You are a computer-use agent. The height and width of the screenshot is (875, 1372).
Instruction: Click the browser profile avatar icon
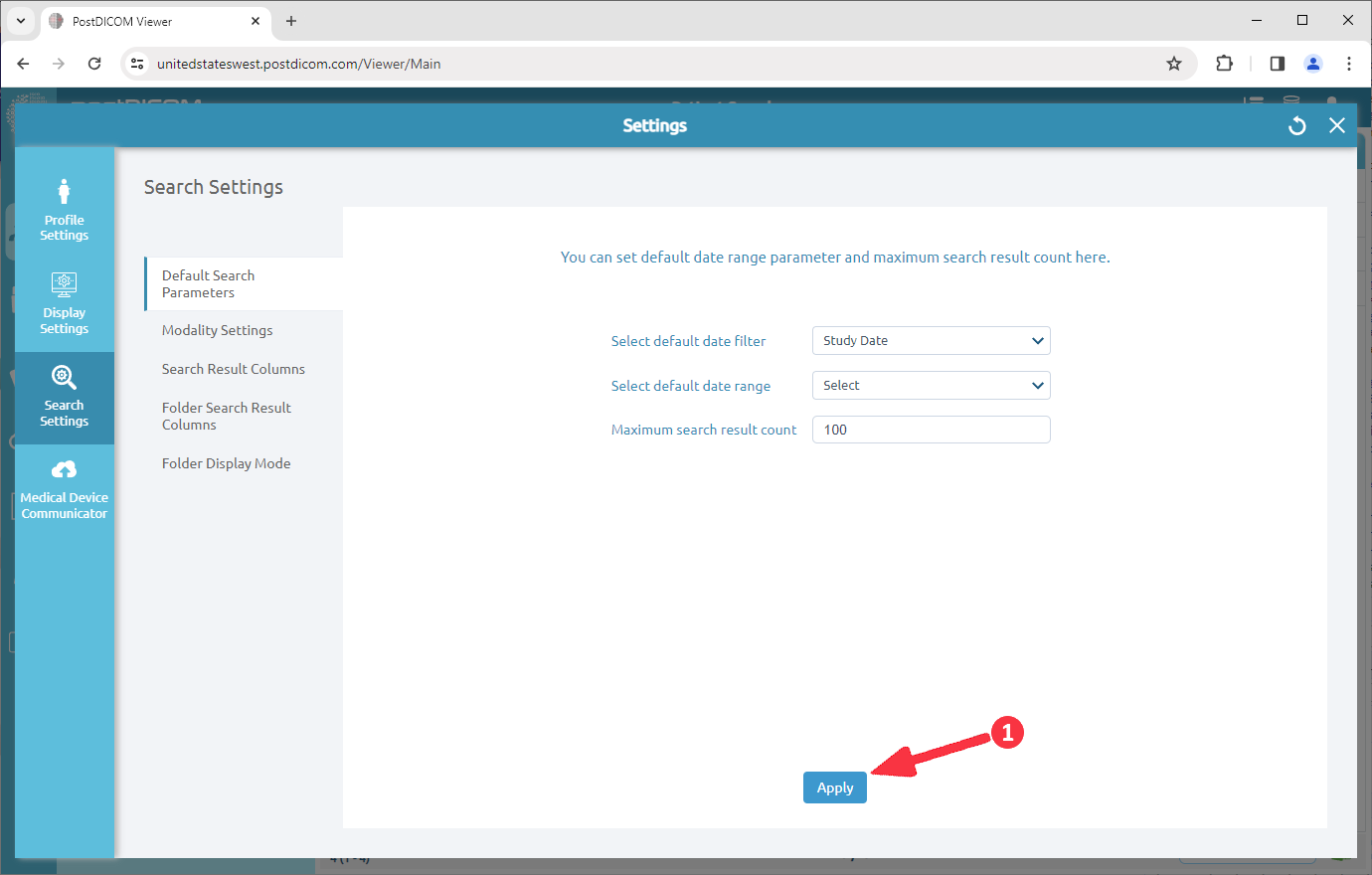pos(1312,63)
